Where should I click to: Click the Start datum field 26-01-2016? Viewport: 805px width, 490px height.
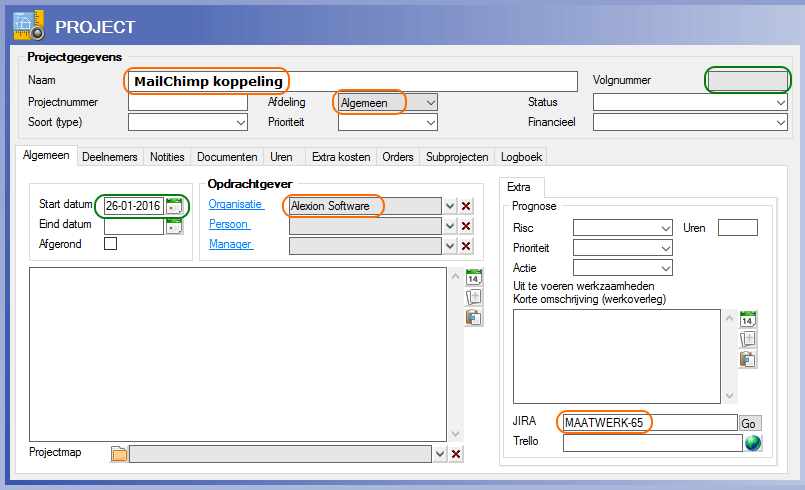point(134,206)
